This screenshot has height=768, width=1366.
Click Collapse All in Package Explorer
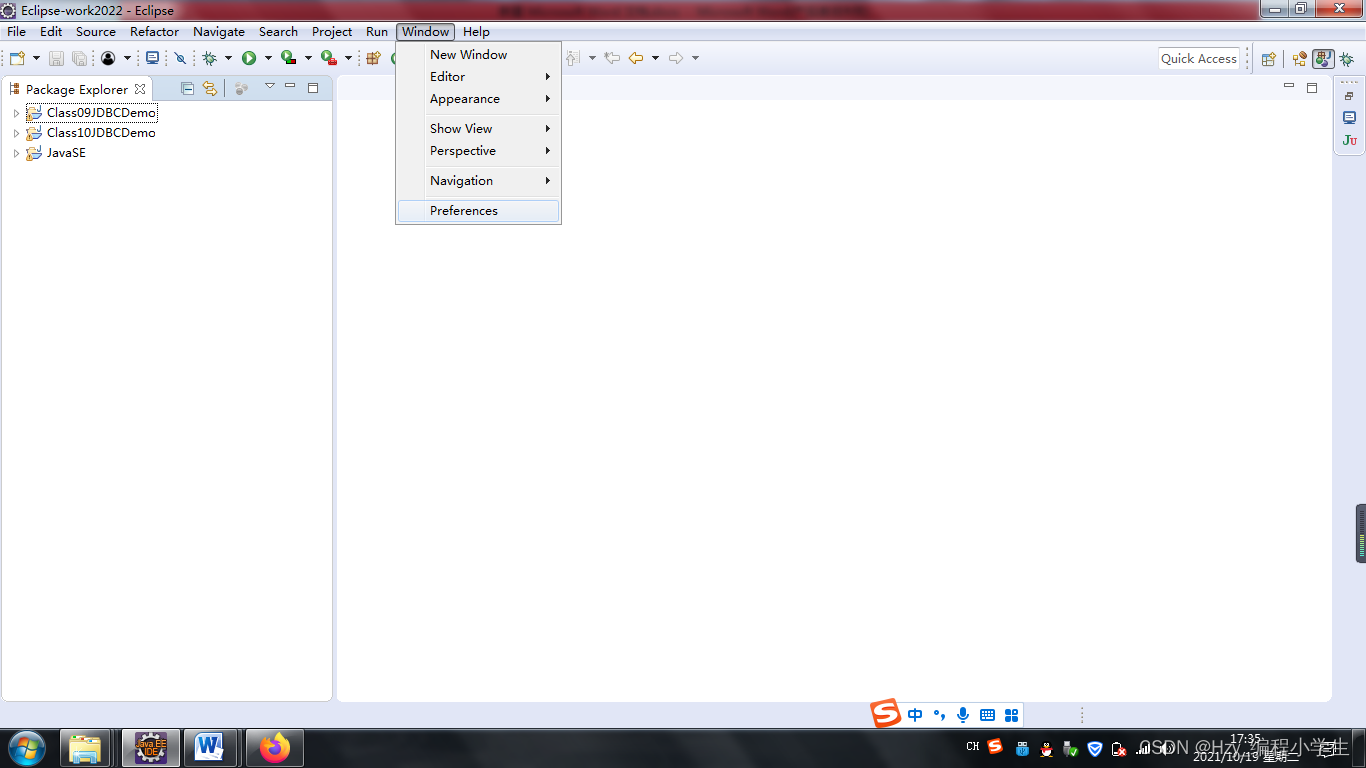click(x=187, y=88)
